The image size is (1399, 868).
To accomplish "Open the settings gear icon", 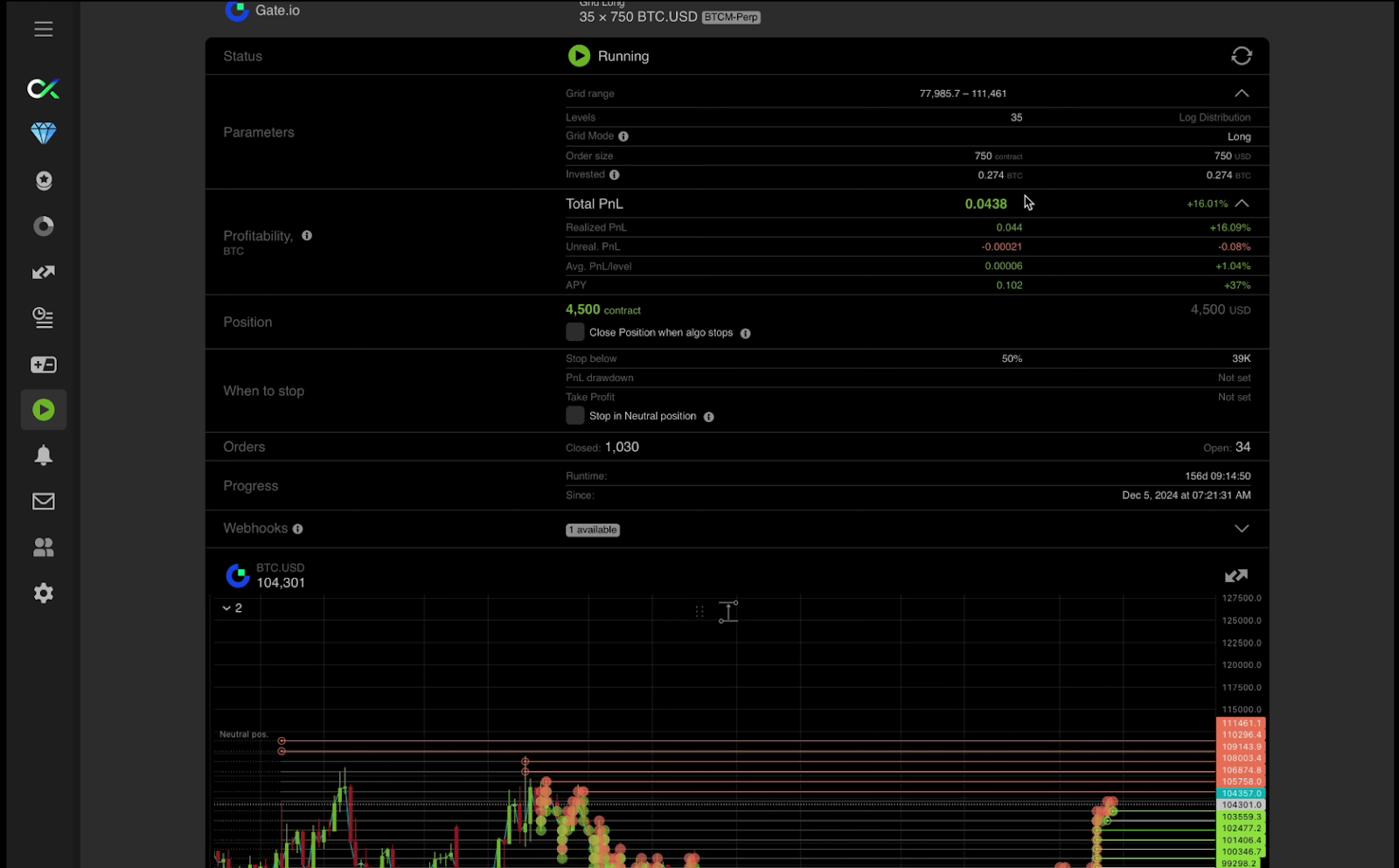I will (x=43, y=593).
